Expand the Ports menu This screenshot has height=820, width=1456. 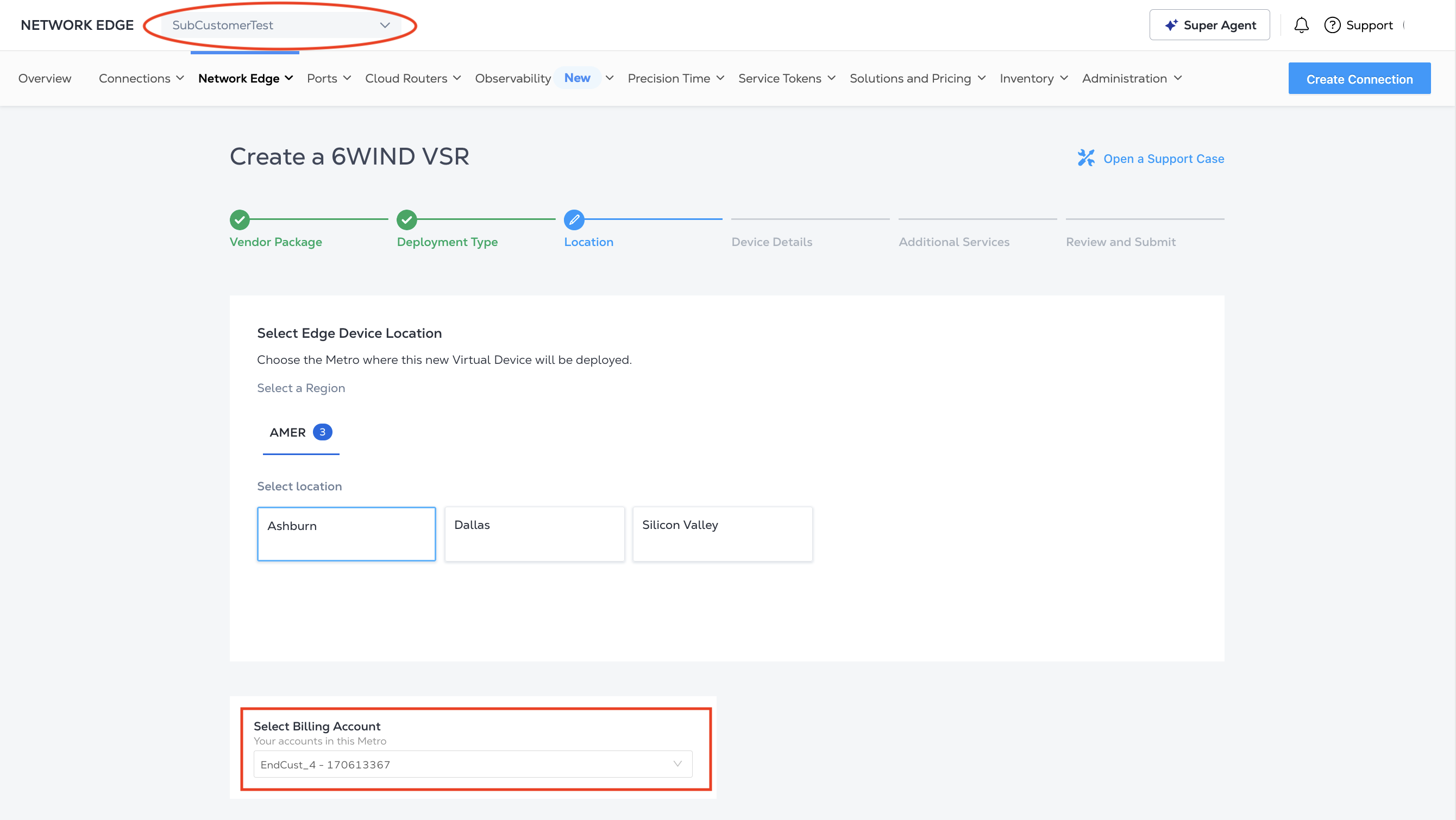[x=329, y=79]
